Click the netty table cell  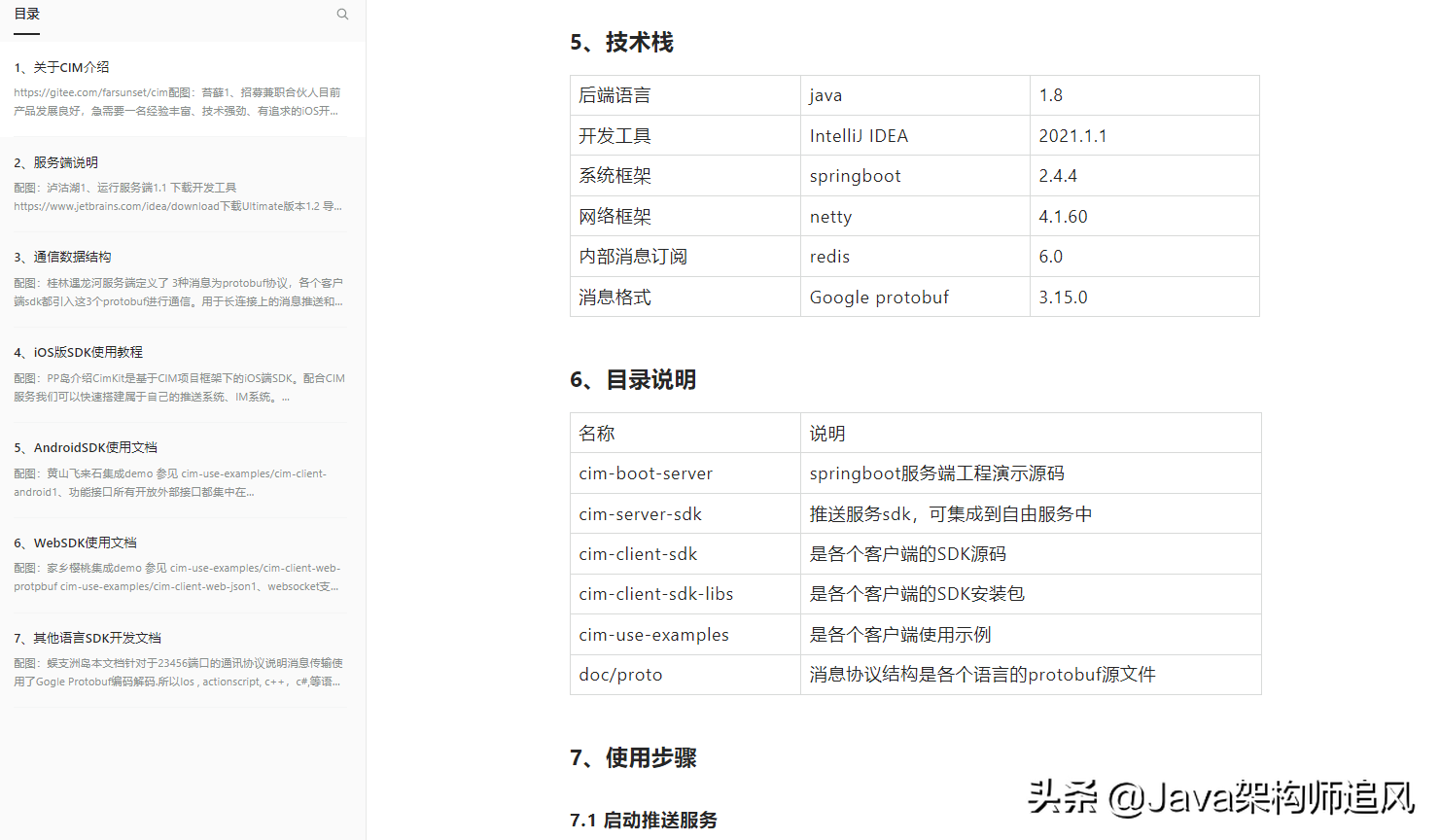(915, 217)
